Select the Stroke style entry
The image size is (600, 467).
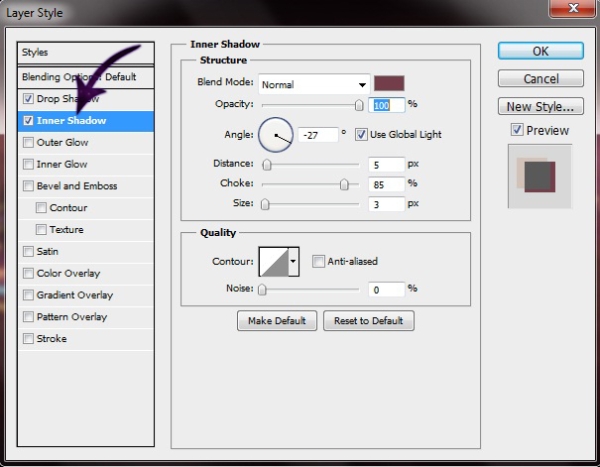coord(52,339)
